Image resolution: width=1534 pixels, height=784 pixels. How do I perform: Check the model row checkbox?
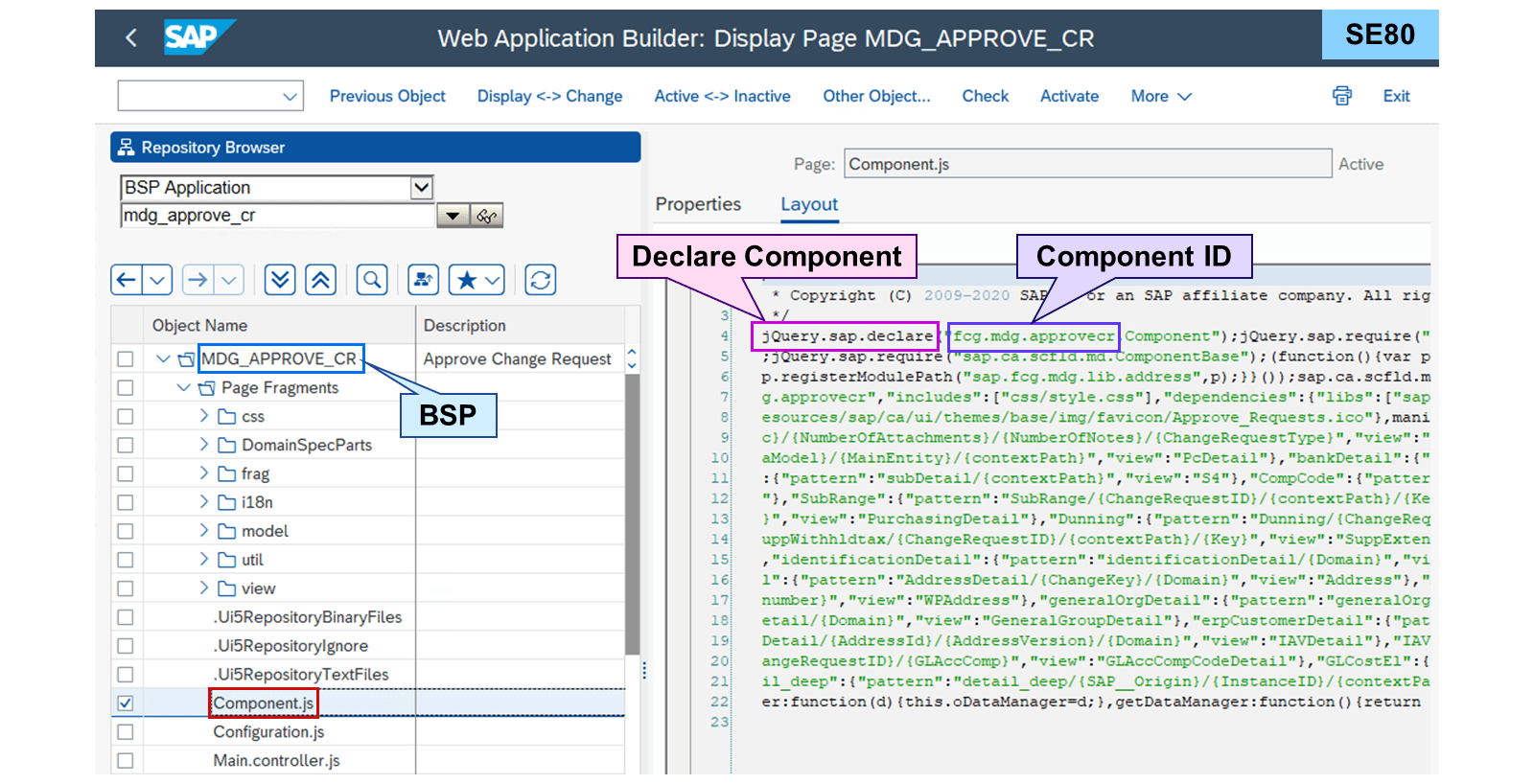coord(125,532)
